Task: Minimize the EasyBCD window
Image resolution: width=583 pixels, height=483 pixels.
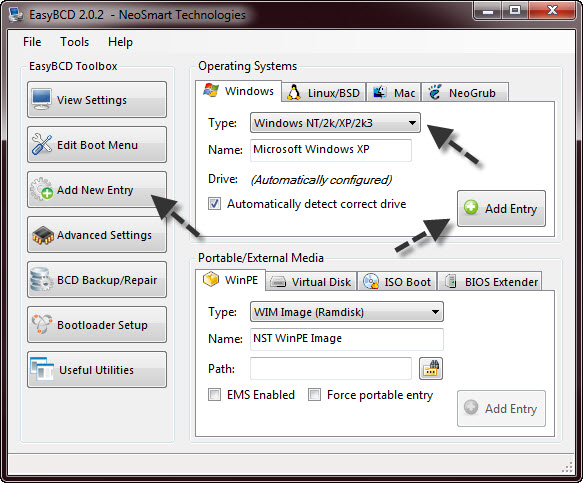Action: [x=488, y=10]
